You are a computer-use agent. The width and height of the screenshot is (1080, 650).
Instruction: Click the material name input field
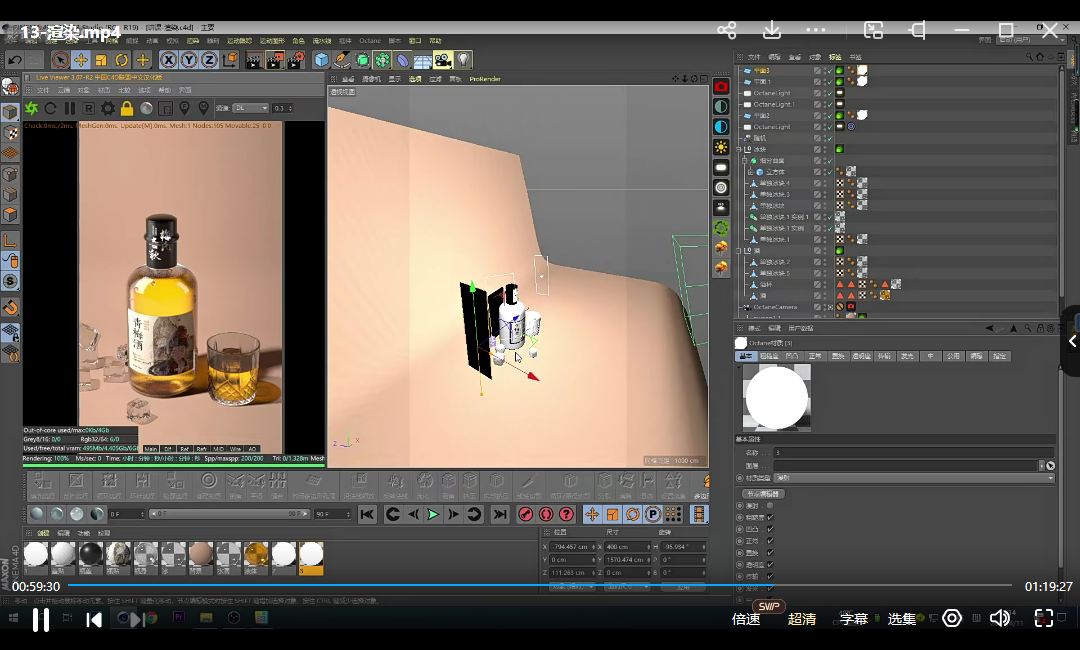913,452
